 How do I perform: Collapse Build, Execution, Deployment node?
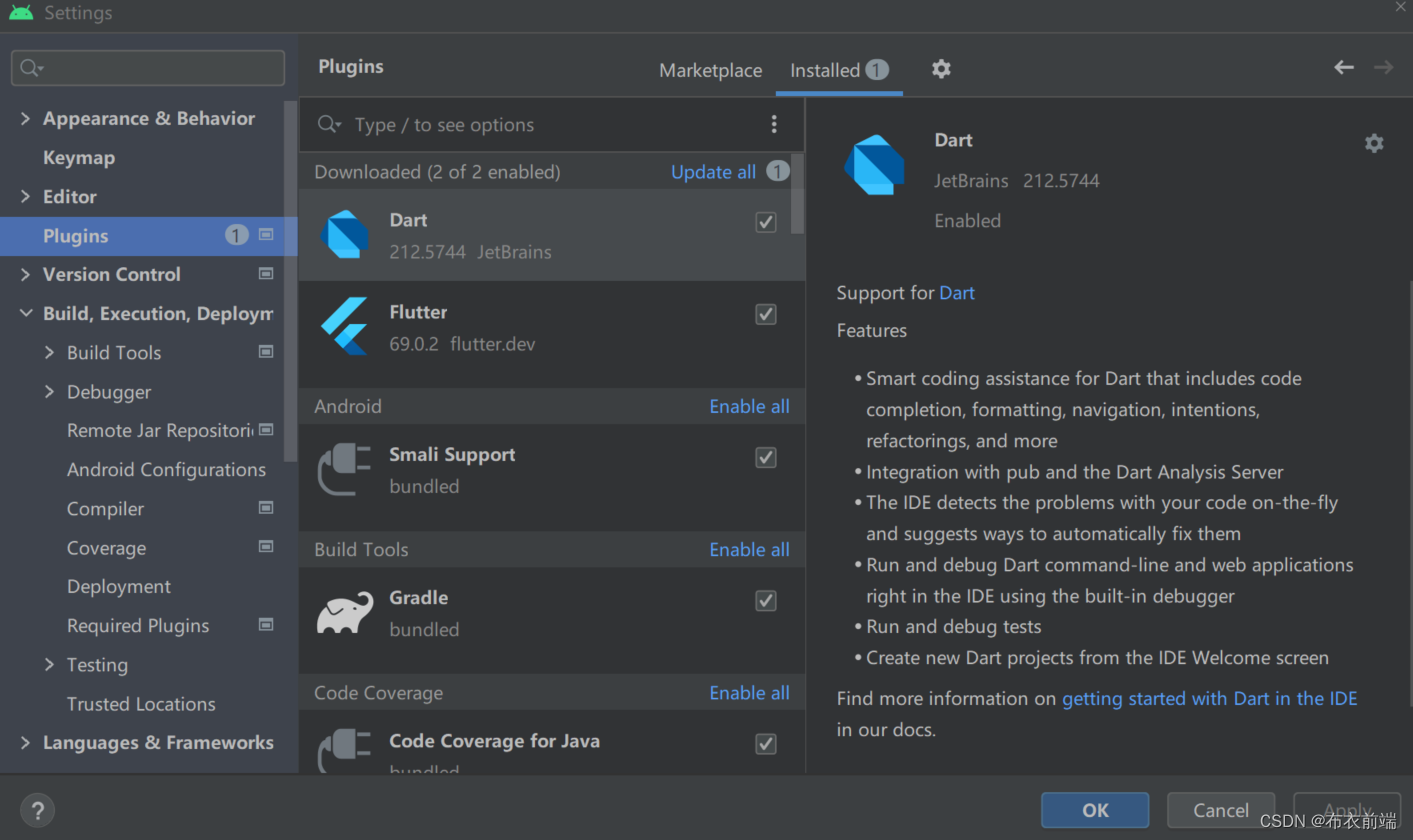tap(26, 313)
